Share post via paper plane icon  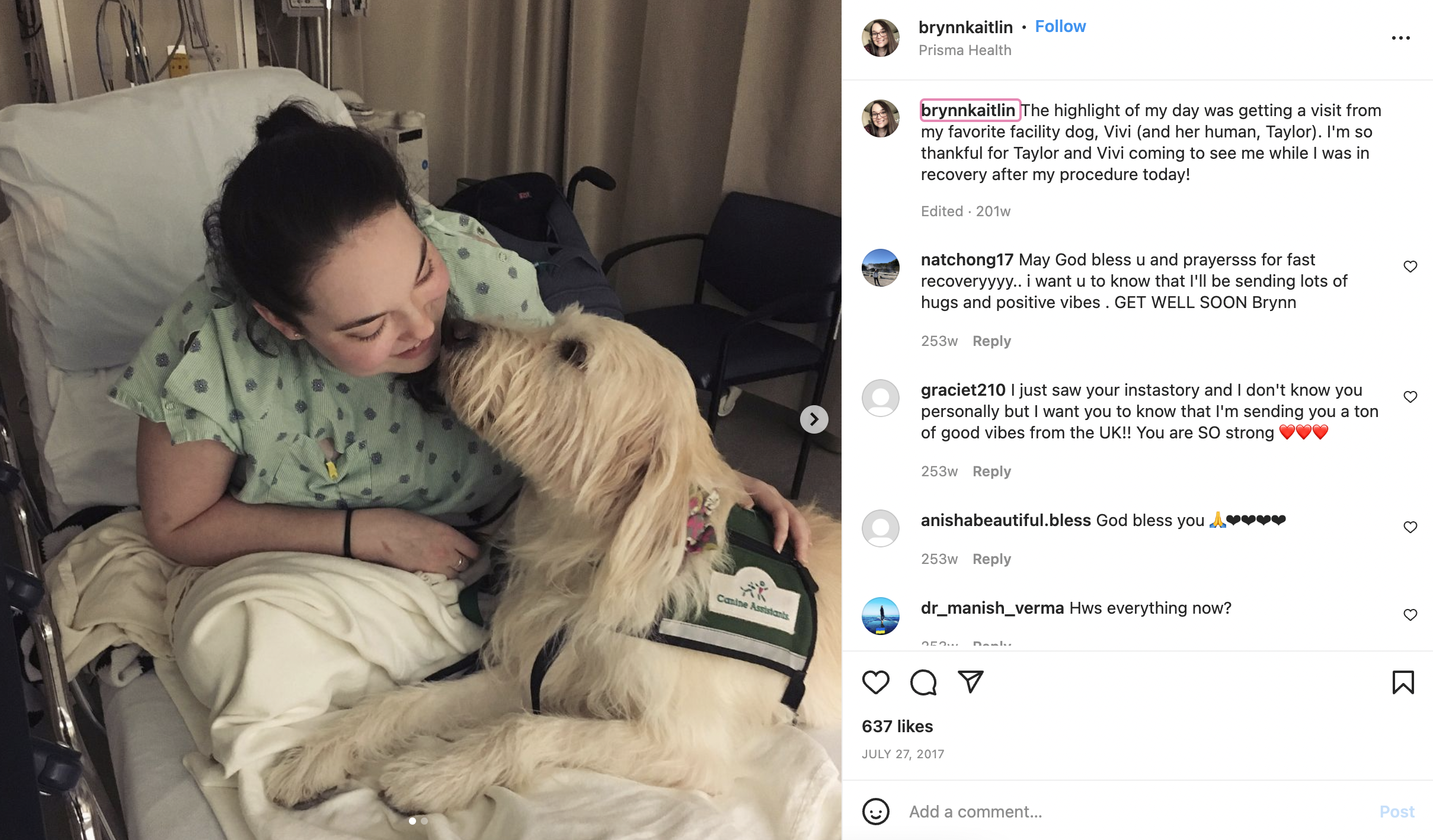(971, 682)
